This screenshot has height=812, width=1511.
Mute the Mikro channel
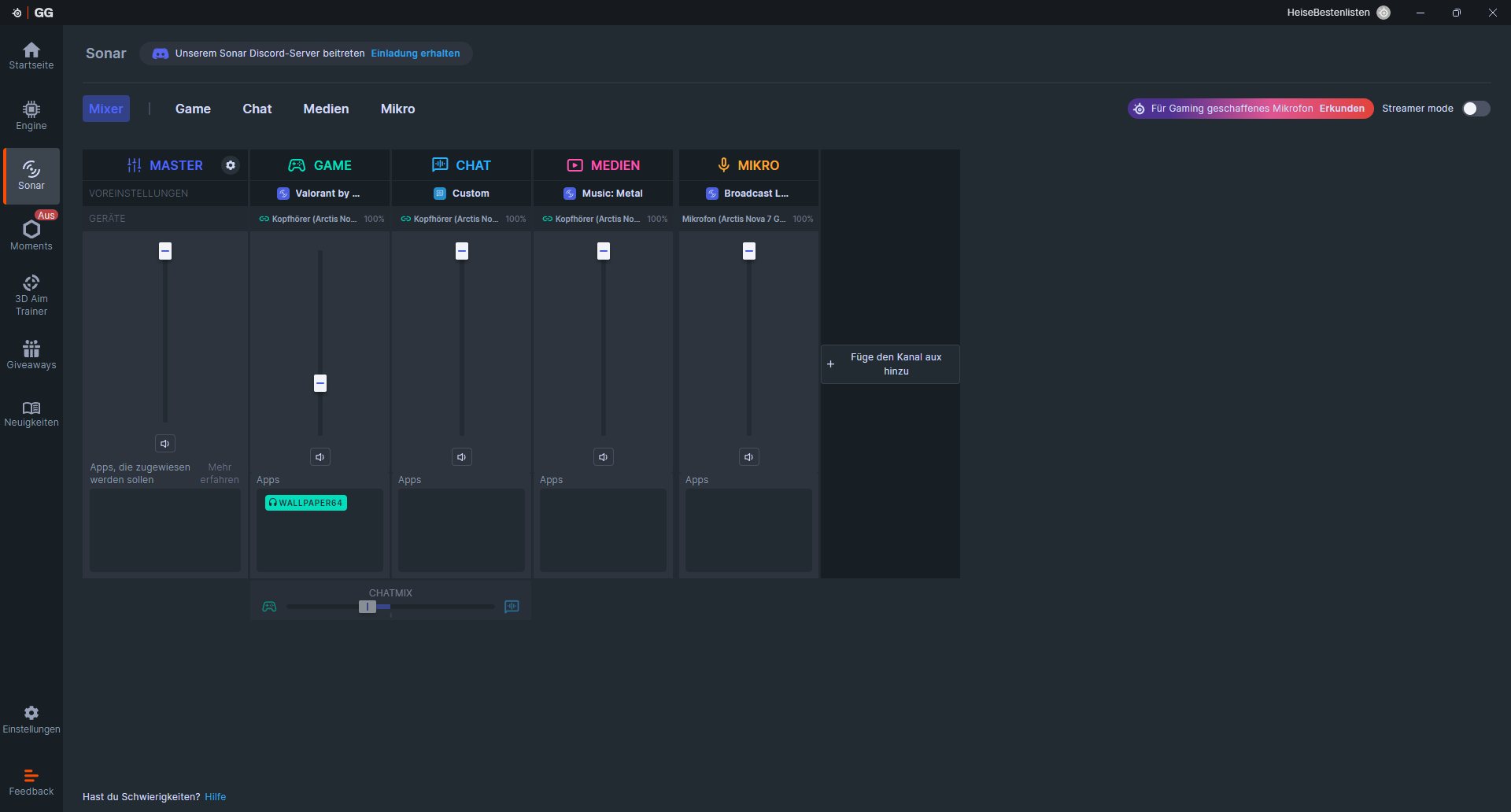748,457
